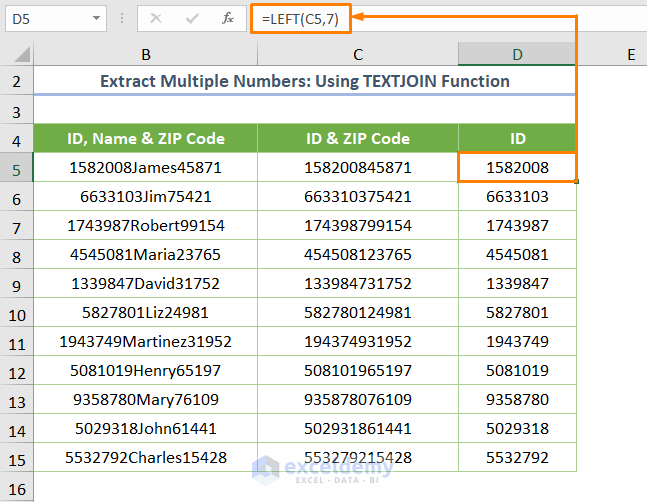
Task: Select cell containing 1582008James45871
Action: [x=146, y=168]
